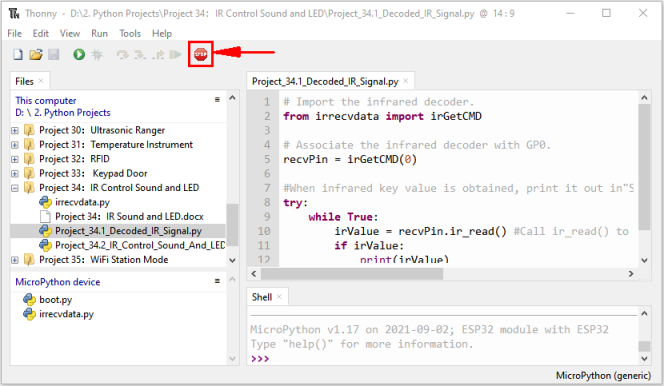The height and width of the screenshot is (387, 664).
Task: Open the Help menu
Action: tap(162, 33)
